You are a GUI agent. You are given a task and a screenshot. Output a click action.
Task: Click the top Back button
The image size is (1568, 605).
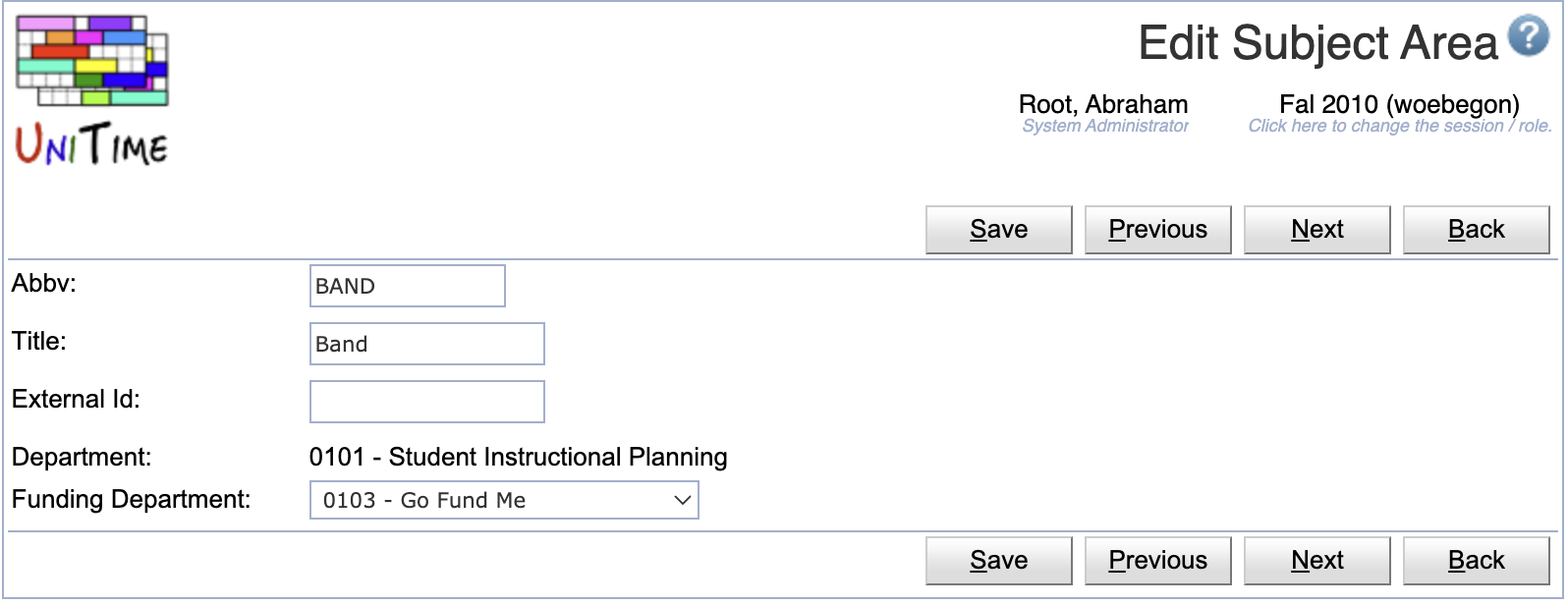(x=1477, y=230)
